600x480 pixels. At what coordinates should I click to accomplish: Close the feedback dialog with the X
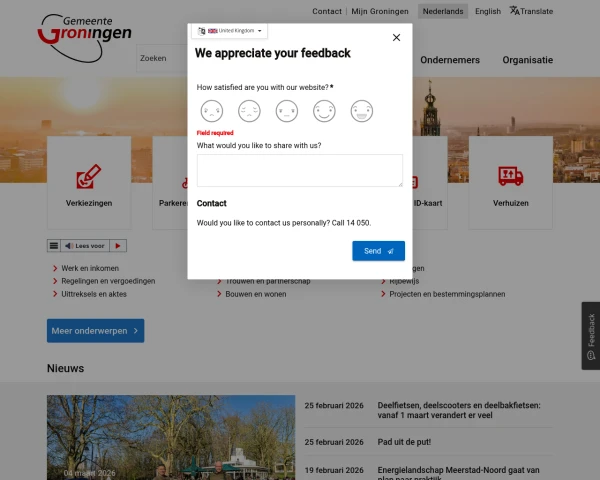point(396,38)
